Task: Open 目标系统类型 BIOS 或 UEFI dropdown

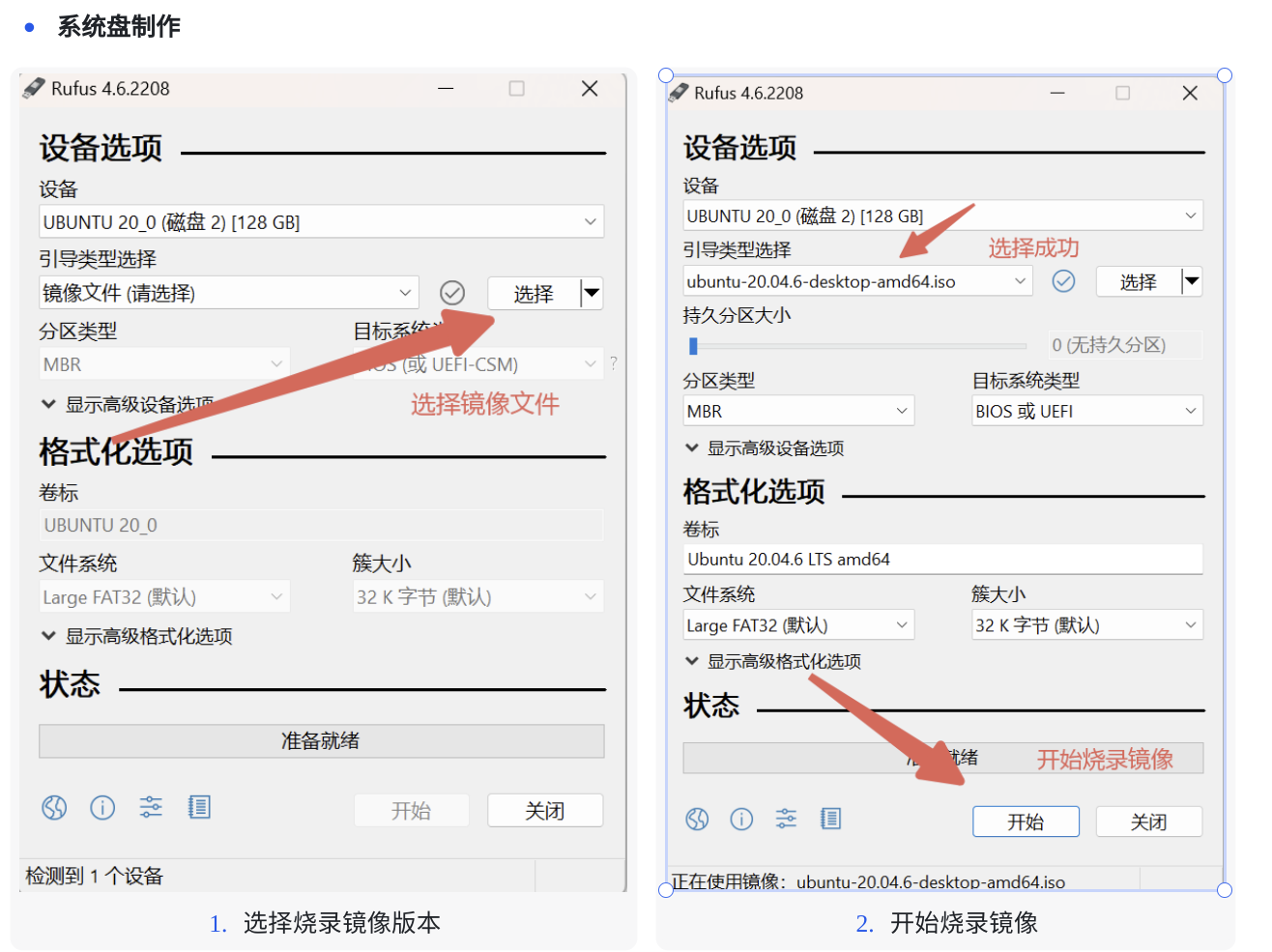Action: click(x=1087, y=411)
